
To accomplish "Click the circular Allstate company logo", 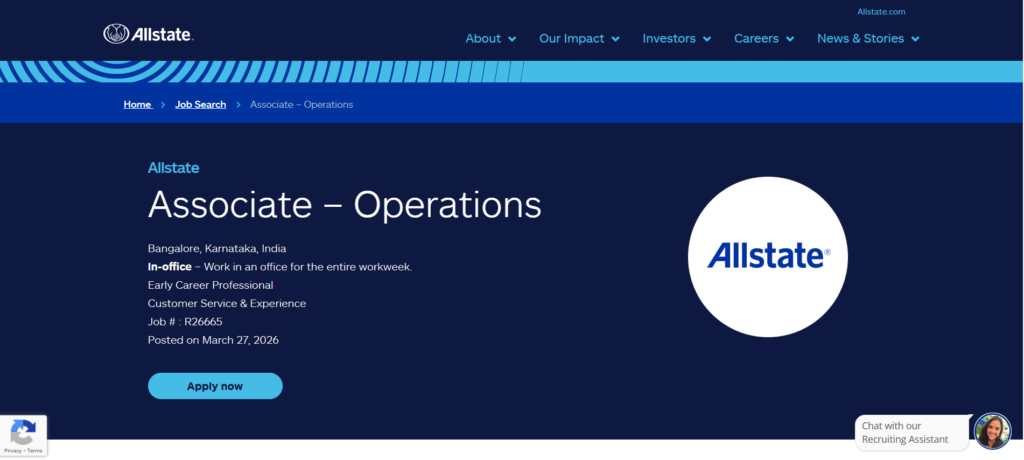I will [x=768, y=257].
